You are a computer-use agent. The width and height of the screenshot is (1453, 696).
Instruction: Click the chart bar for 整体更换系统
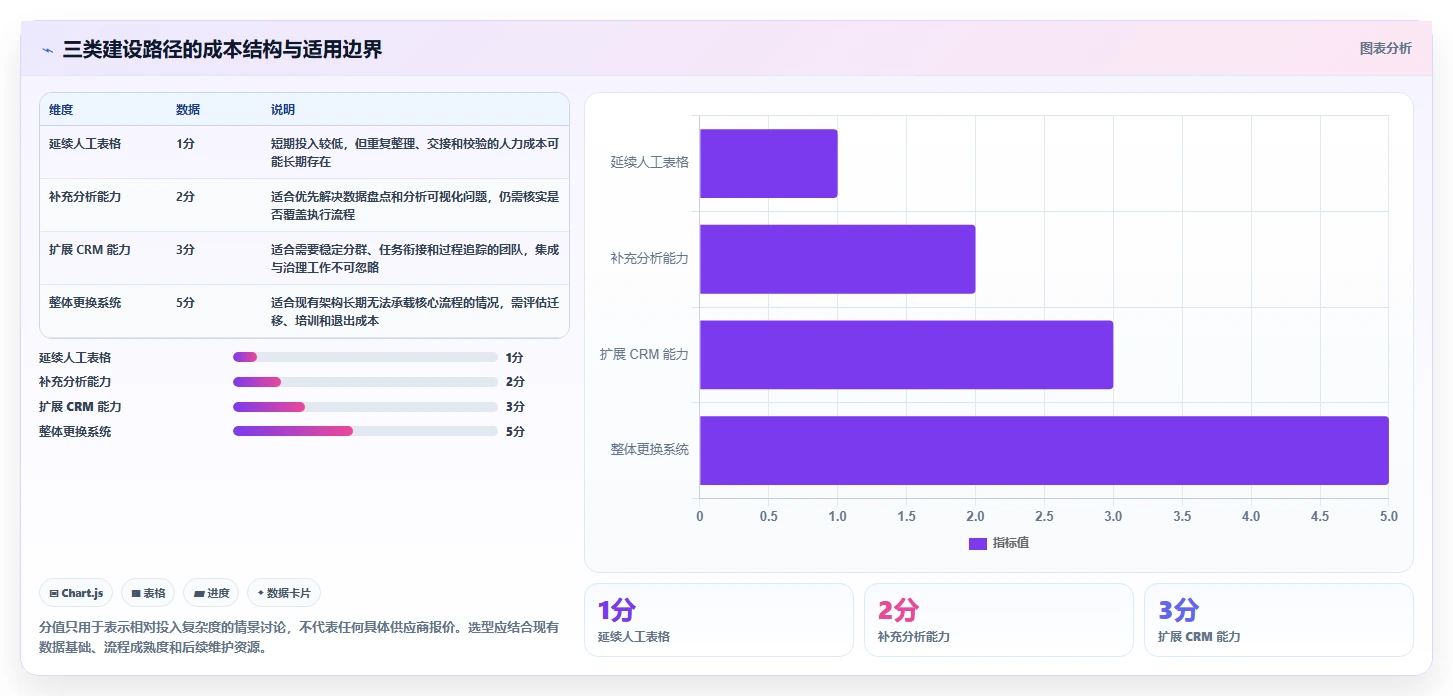coord(1045,450)
